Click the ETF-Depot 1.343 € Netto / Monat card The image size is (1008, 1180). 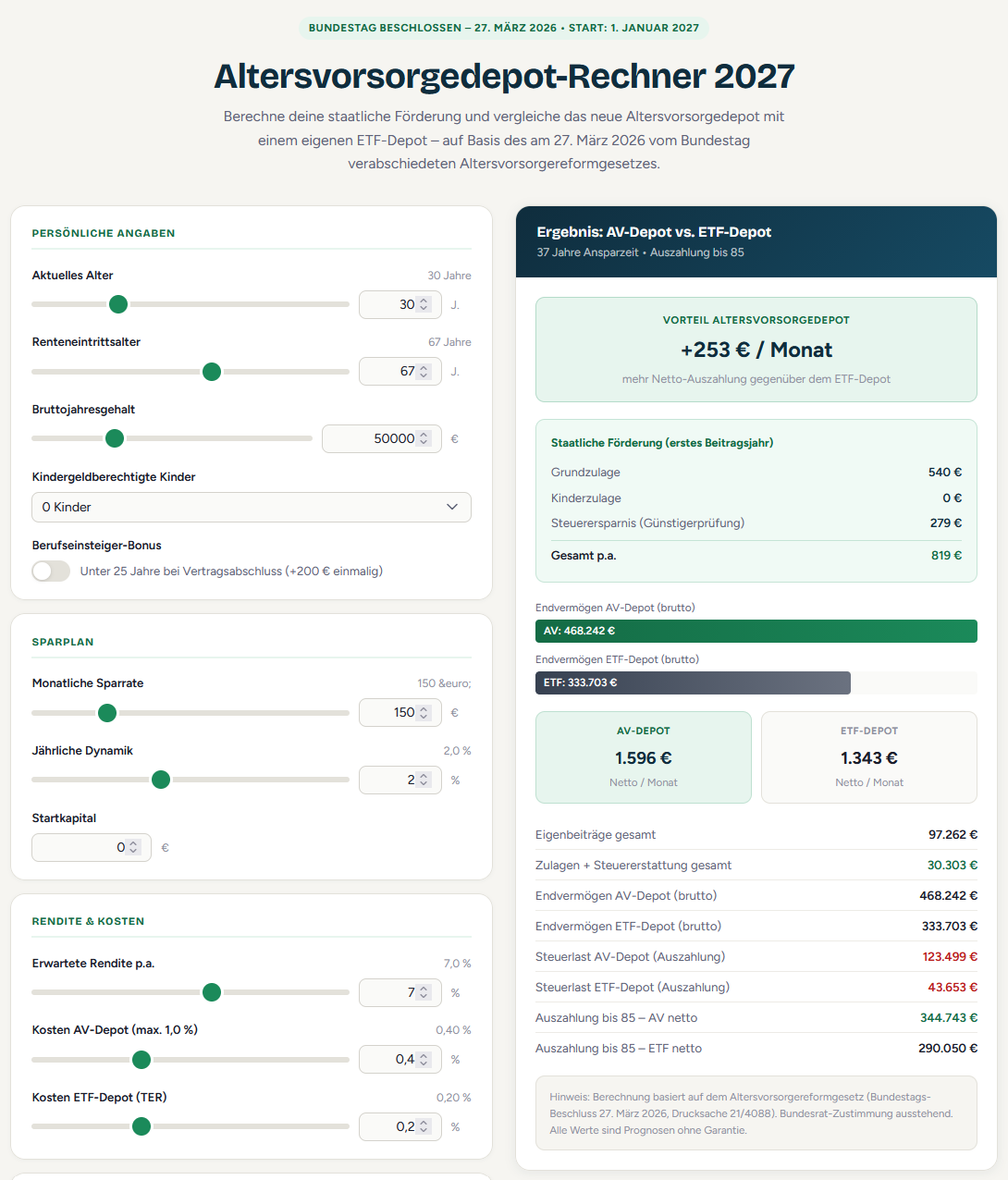coord(869,757)
